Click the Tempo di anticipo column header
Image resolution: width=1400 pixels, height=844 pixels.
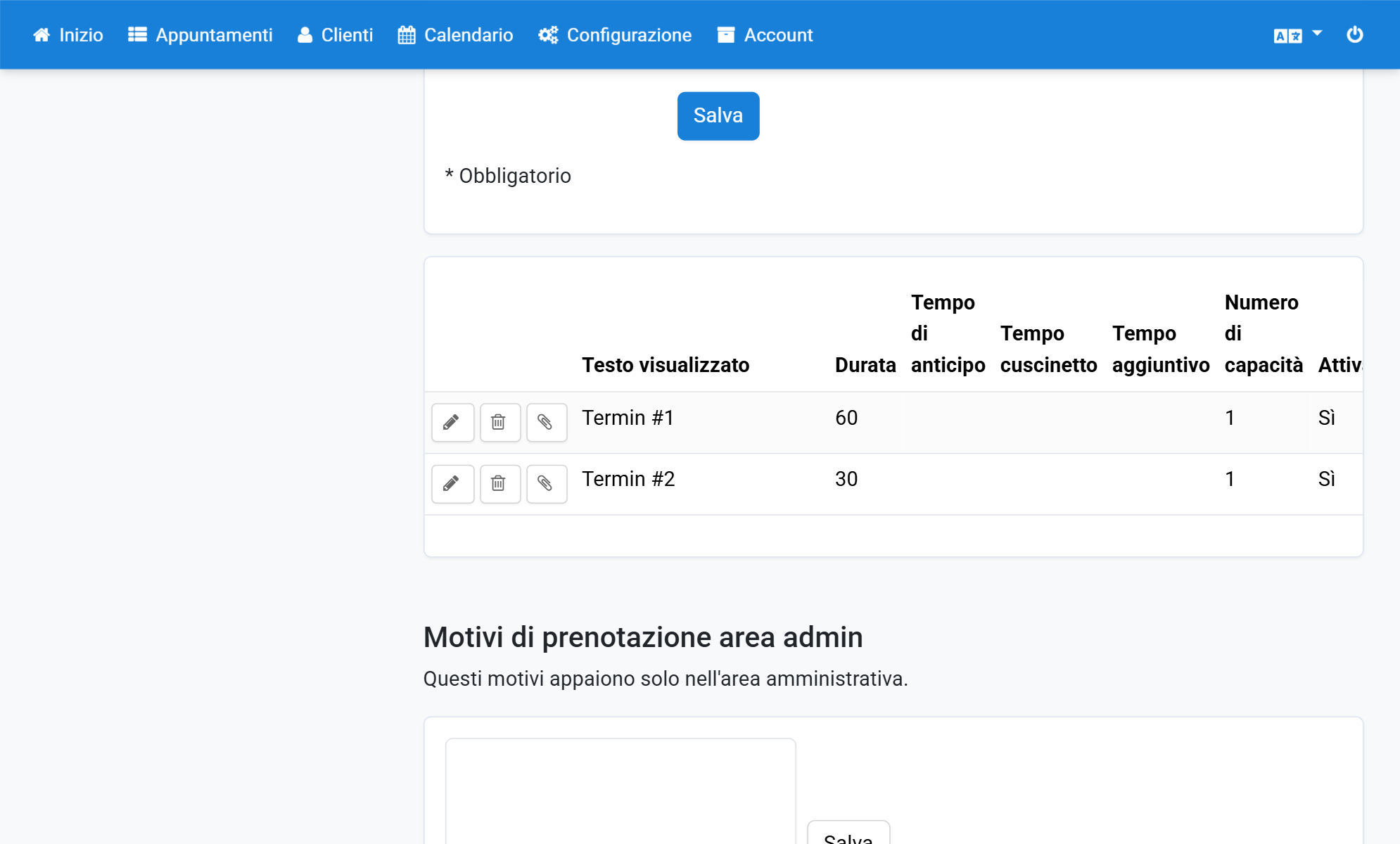point(948,333)
